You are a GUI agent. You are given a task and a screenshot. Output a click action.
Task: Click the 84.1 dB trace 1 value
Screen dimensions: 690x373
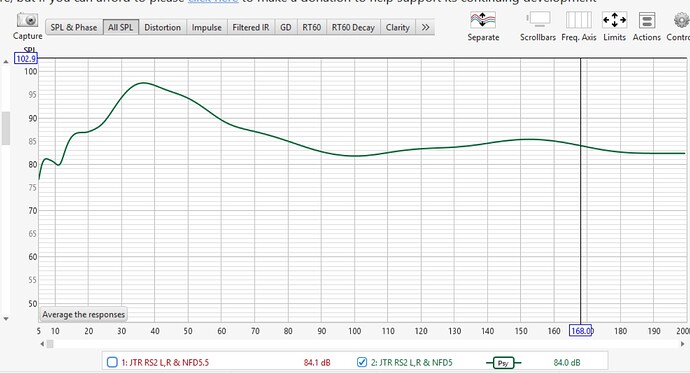(317, 362)
